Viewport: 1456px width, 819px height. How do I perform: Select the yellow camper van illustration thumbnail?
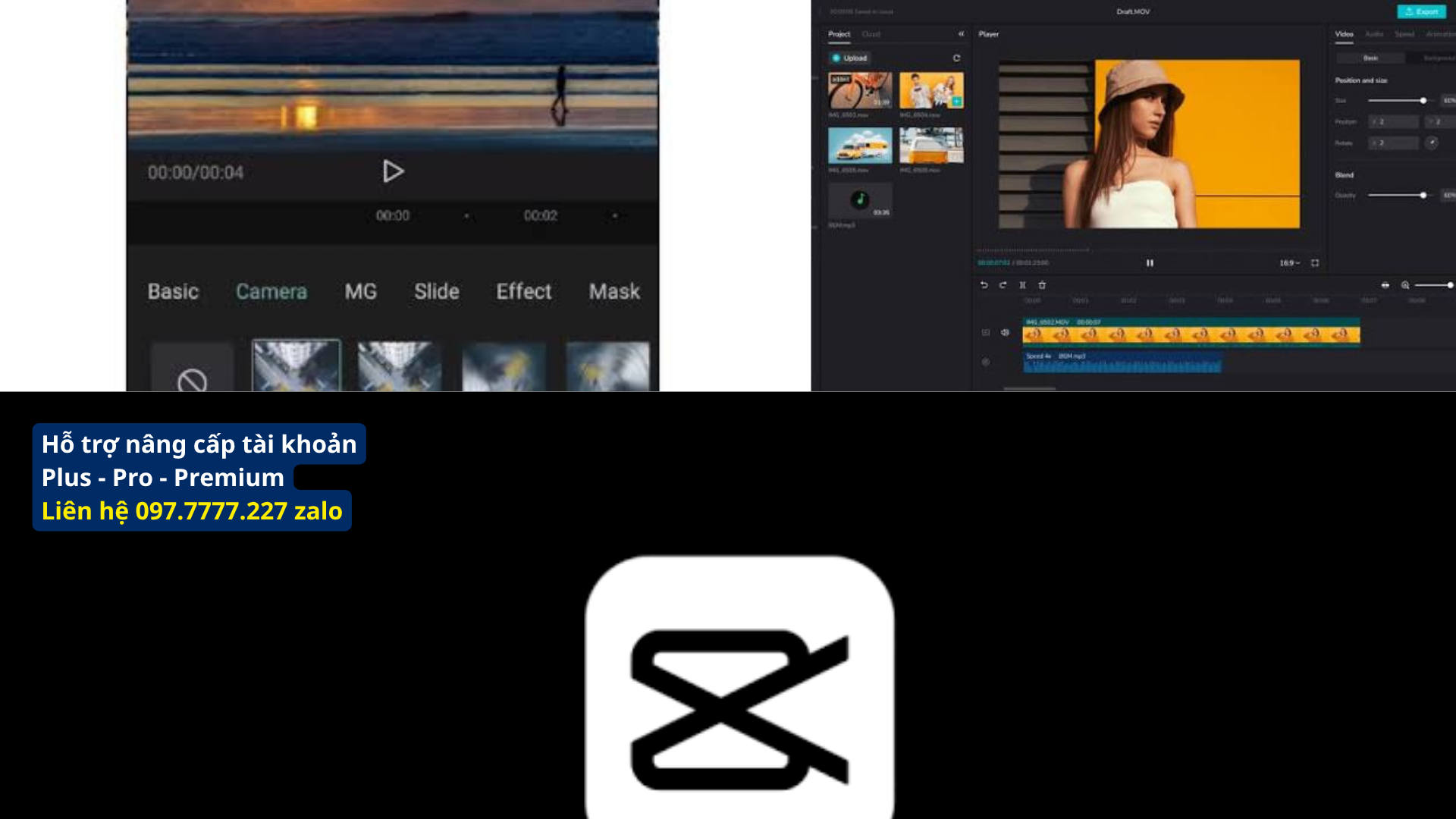click(860, 145)
